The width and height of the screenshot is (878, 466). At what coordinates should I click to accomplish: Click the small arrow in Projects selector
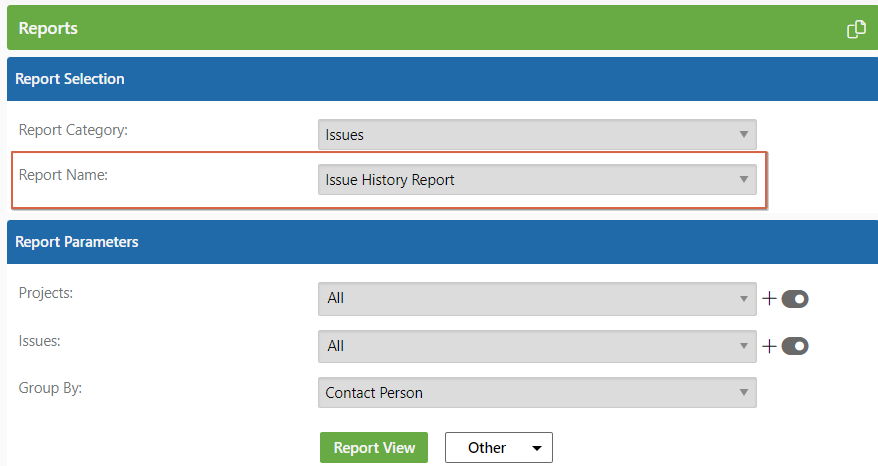coord(744,299)
